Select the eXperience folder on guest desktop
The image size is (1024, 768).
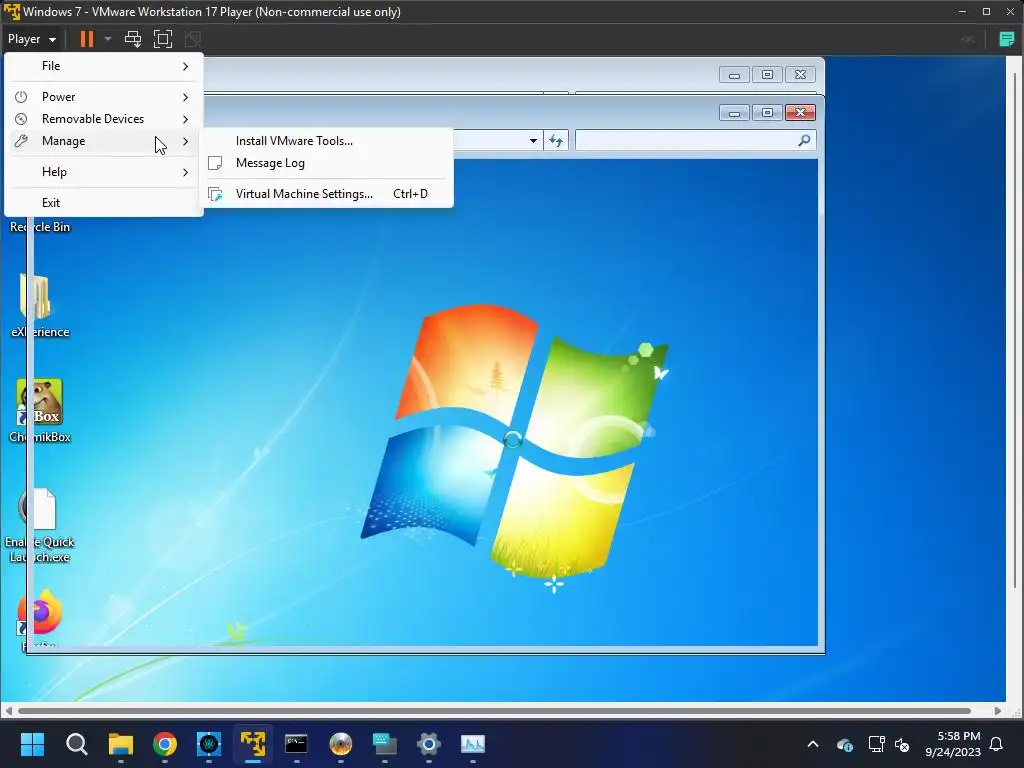[x=39, y=305]
